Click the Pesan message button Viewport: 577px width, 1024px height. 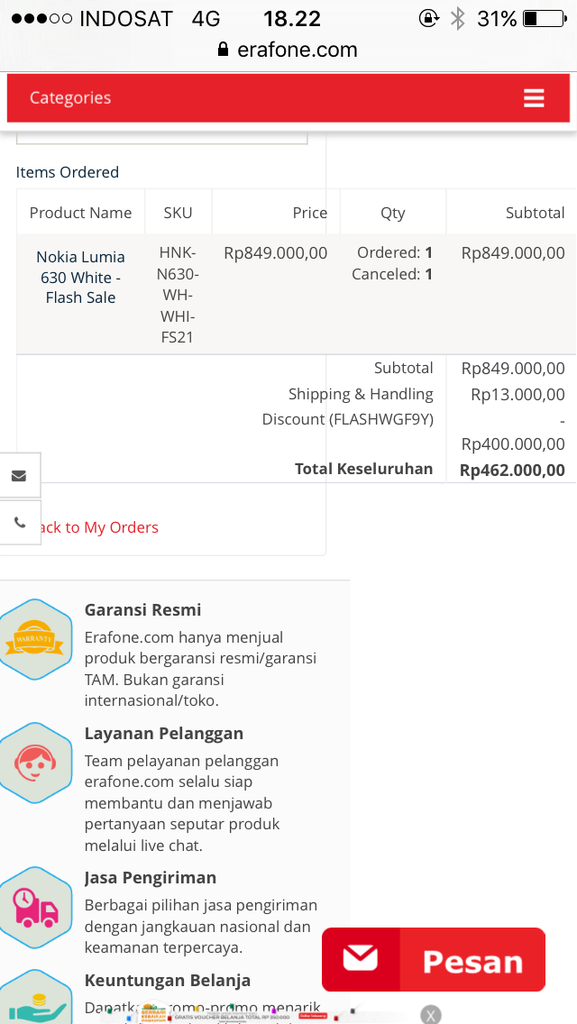pyautogui.click(x=433, y=959)
